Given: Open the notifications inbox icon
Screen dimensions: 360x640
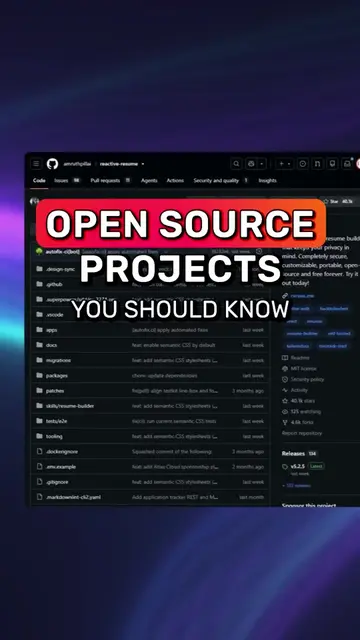Looking at the screenshot, I should (347, 164).
